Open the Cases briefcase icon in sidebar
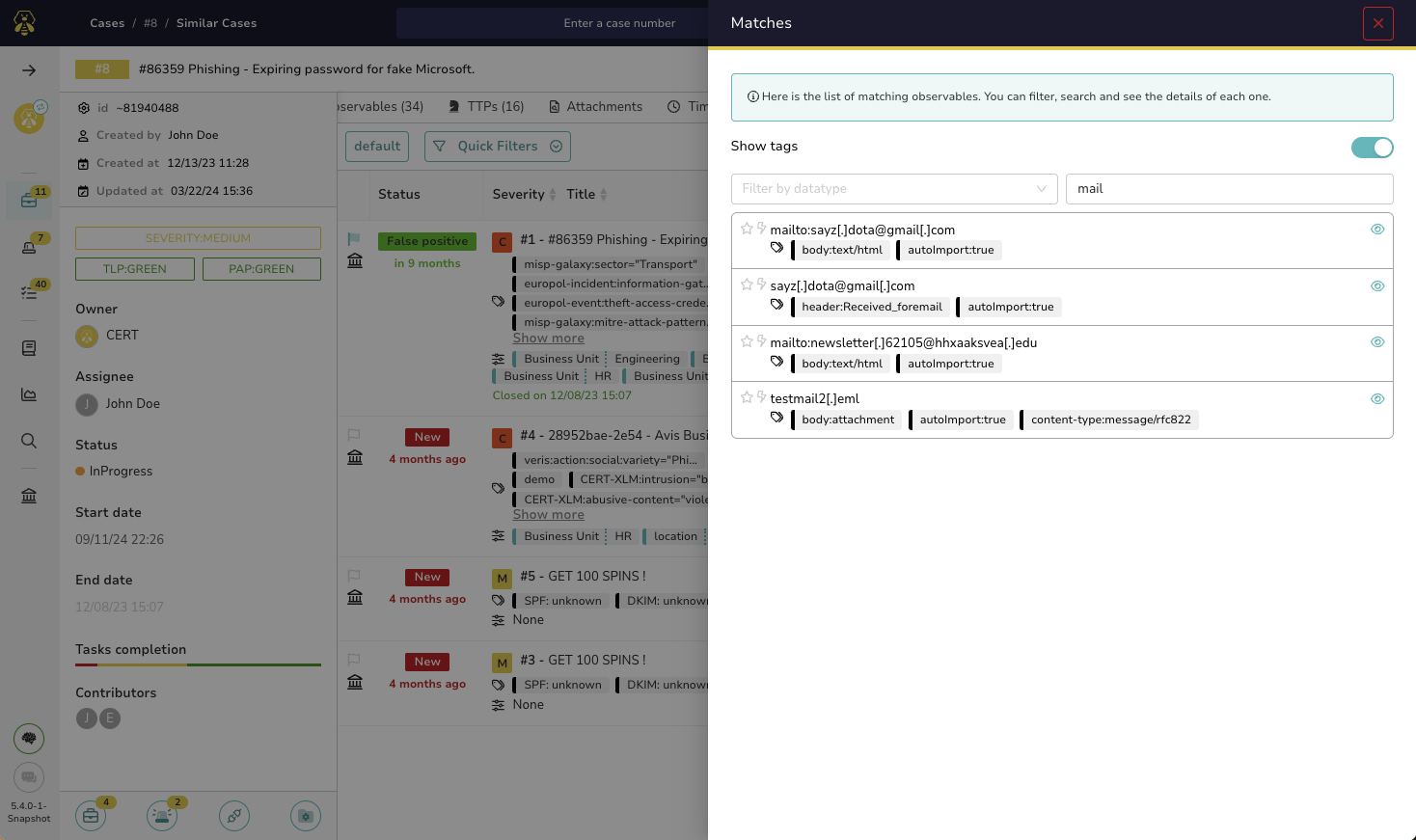1416x840 pixels. 29,201
